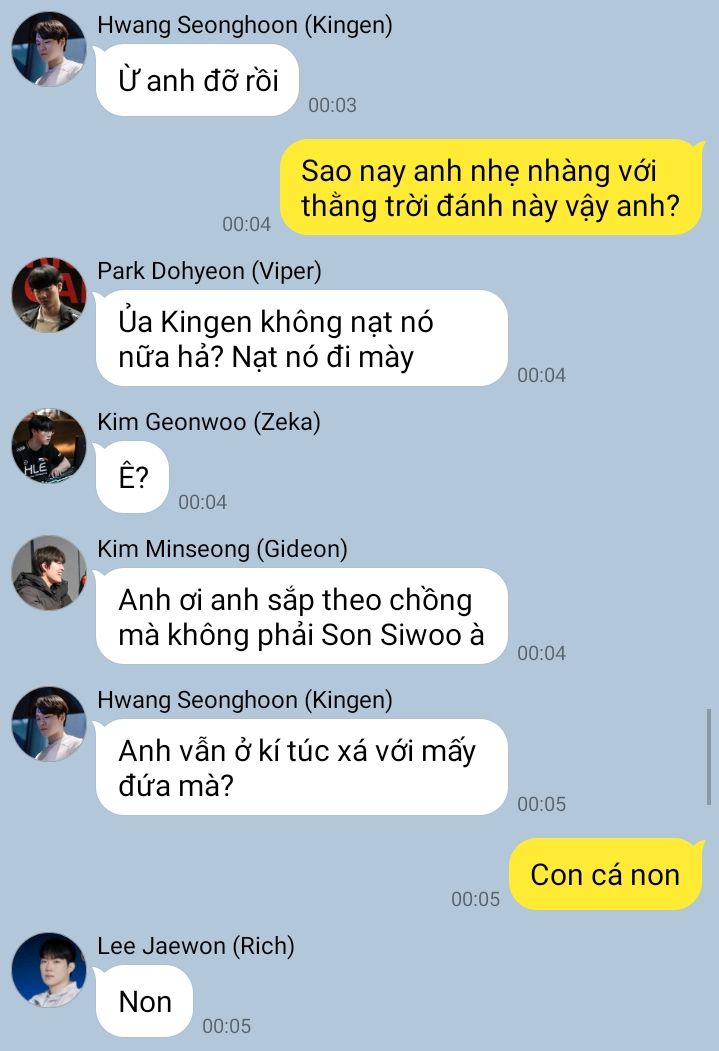Open Kingen's avatar next to dormitory message
The width and height of the screenshot is (719, 1051).
pos(49,724)
